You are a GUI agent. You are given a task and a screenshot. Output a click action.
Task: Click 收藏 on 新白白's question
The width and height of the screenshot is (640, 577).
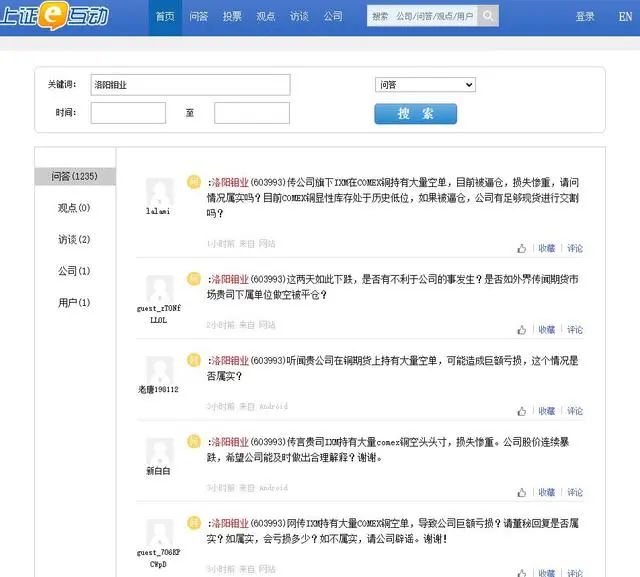click(x=547, y=492)
